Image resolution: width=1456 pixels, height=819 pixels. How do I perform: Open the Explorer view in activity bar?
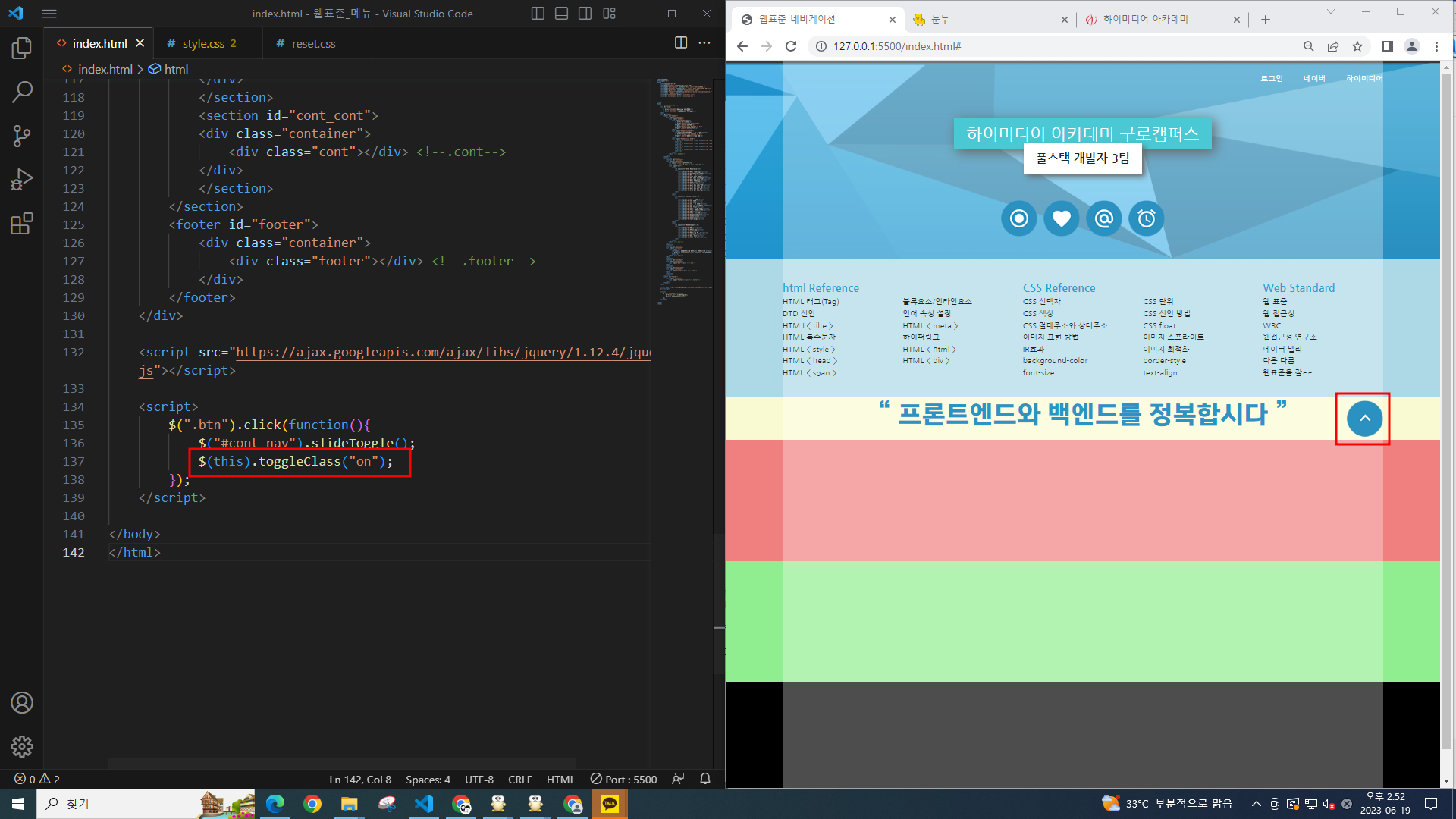(x=22, y=49)
